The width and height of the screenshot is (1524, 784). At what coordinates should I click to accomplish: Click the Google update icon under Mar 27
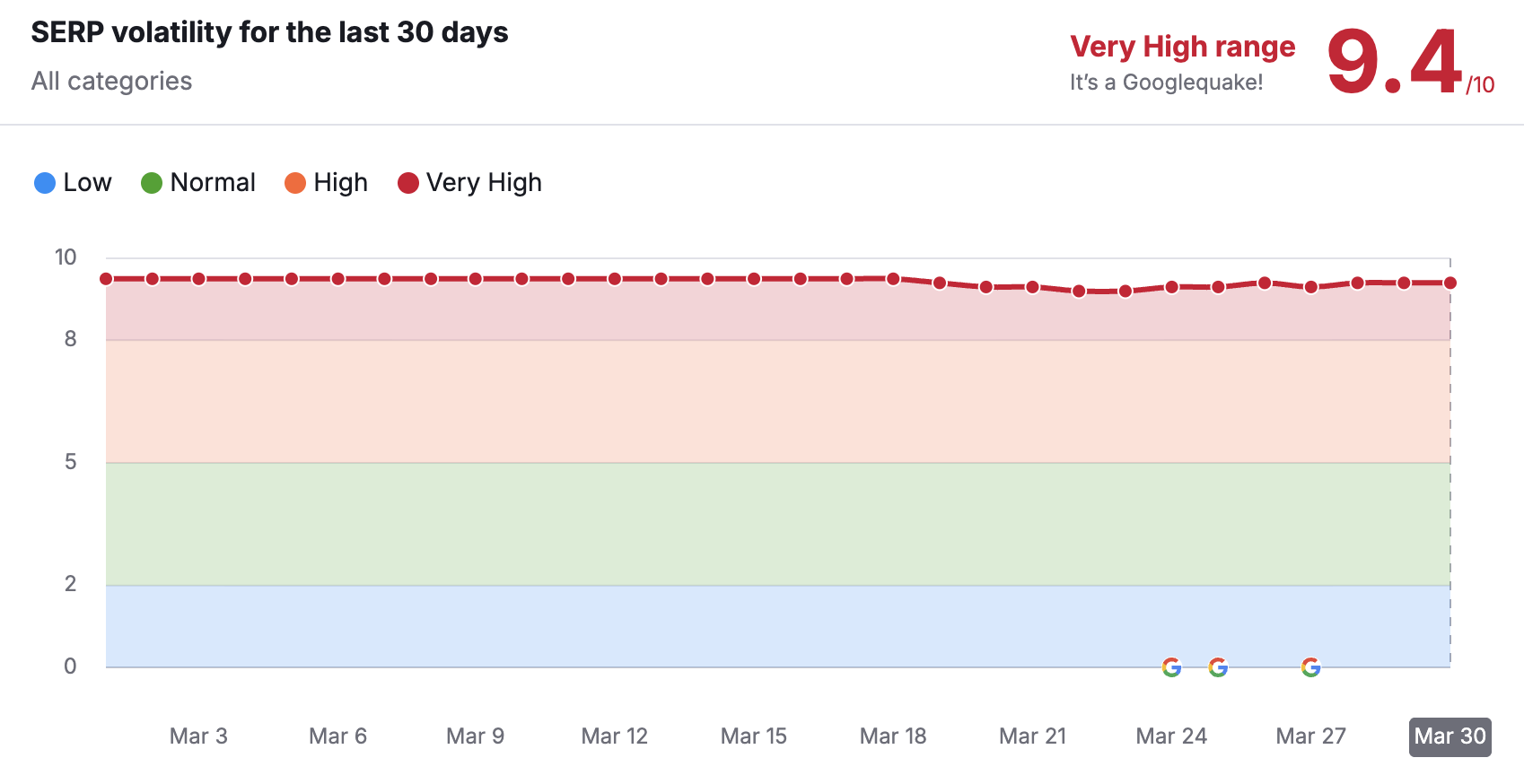[x=1310, y=667]
